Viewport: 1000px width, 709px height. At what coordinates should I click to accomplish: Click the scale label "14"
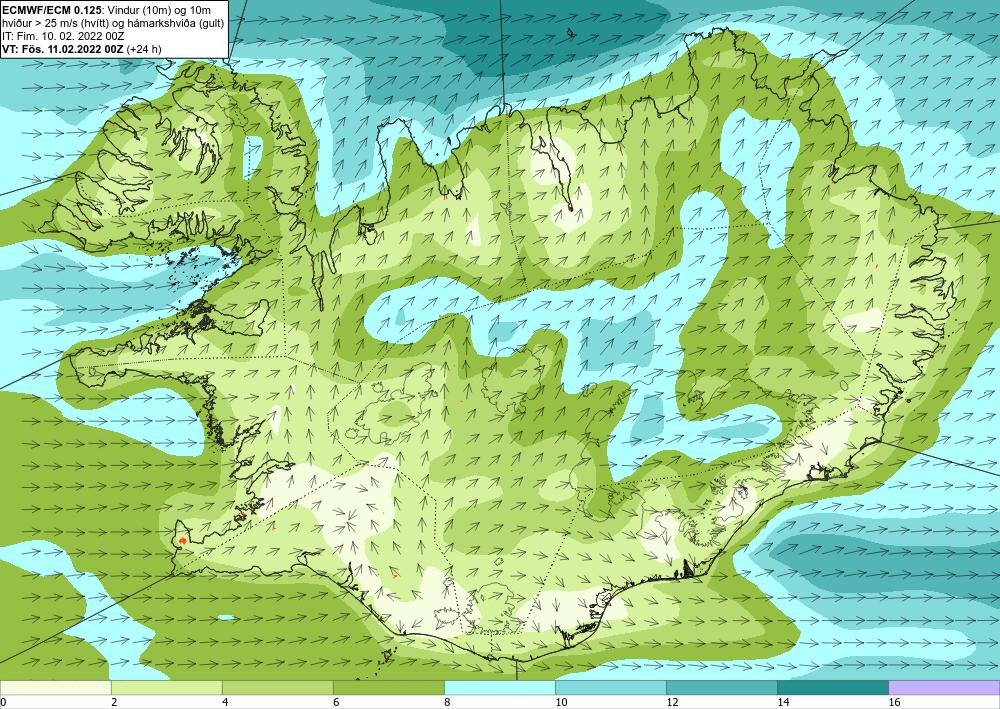pos(783,702)
